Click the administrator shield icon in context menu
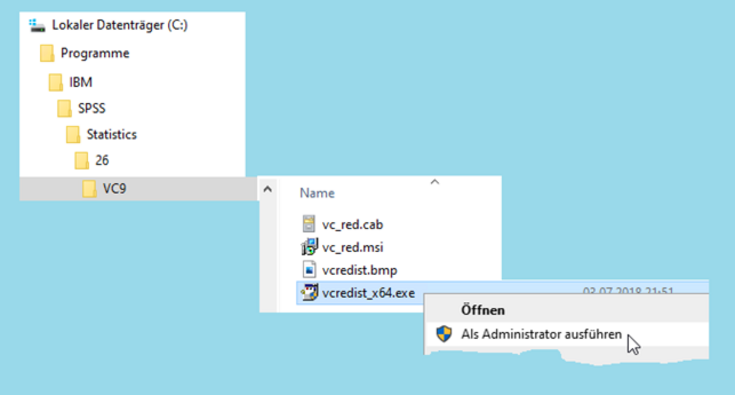Viewport: 735px width, 395px height. pos(444,334)
